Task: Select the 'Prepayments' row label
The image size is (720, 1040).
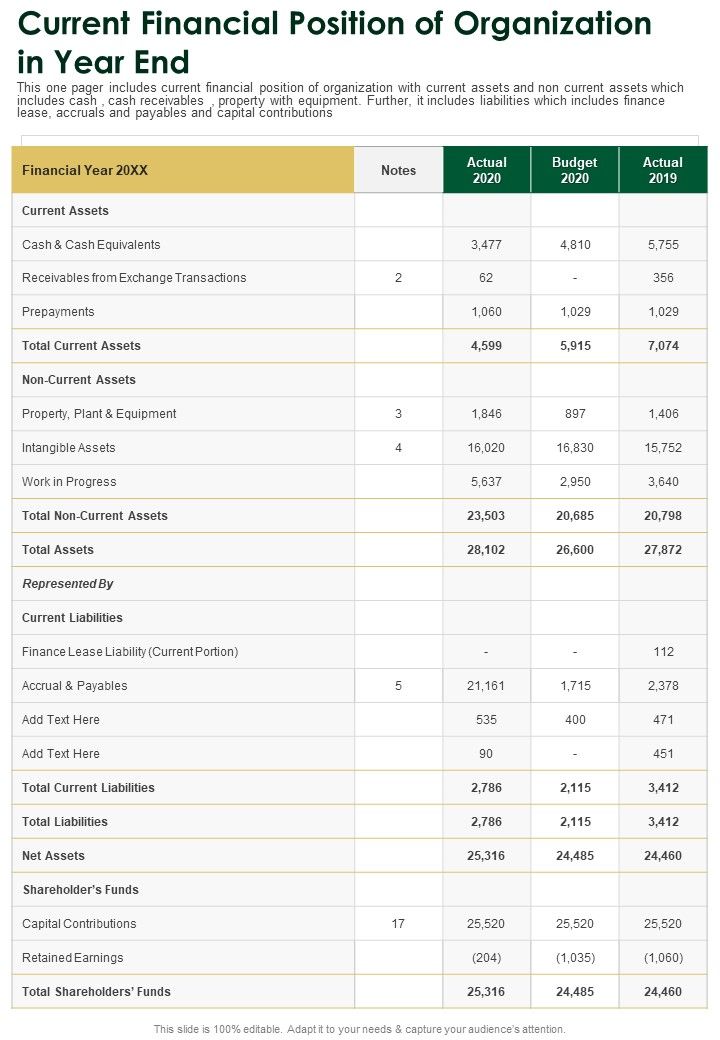Action: coord(58,312)
